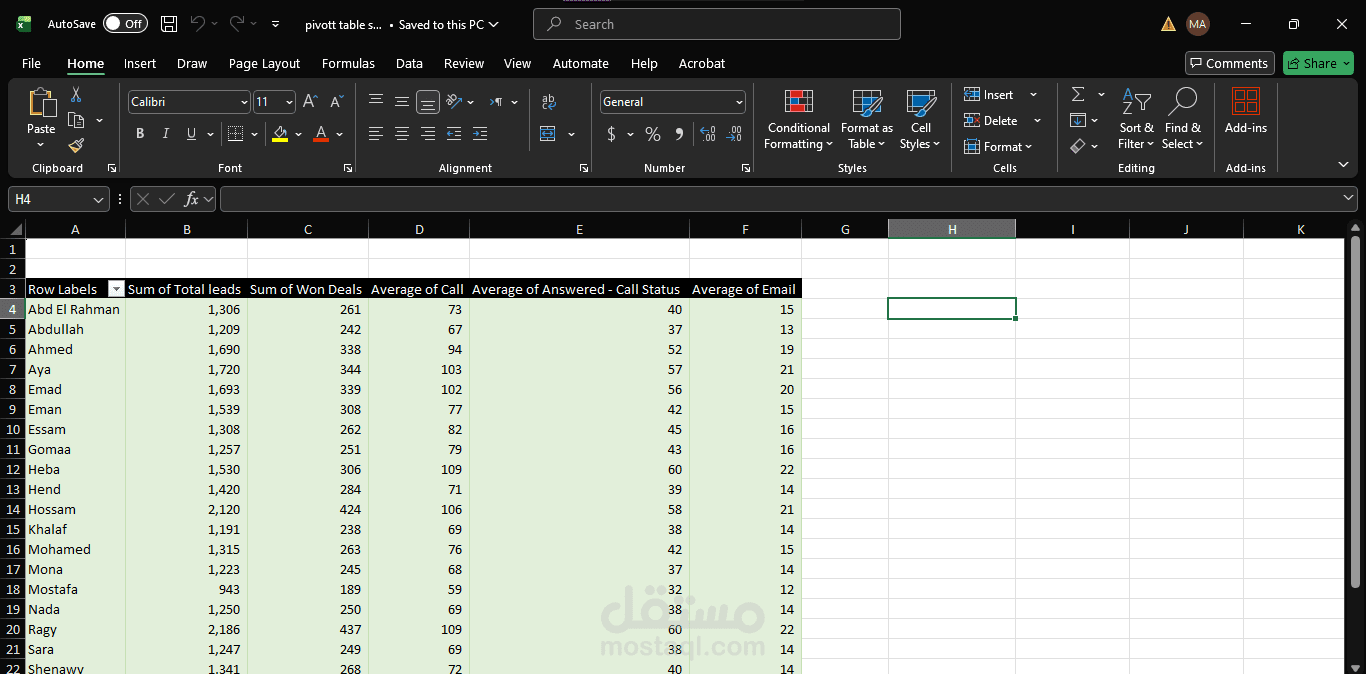The height and width of the screenshot is (674, 1366).
Task: Increase font size with the larger A icon
Action: [310, 102]
